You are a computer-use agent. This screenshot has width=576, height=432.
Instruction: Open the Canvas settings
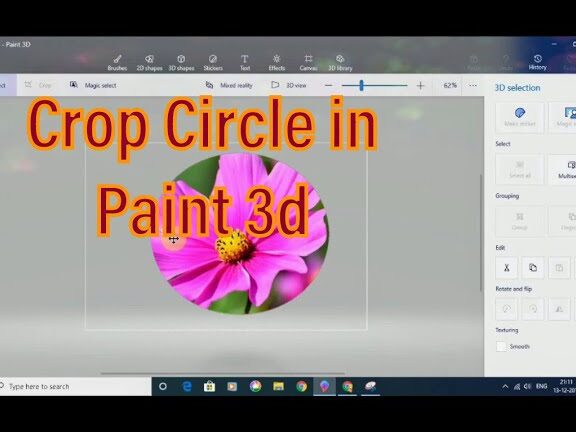click(308, 62)
